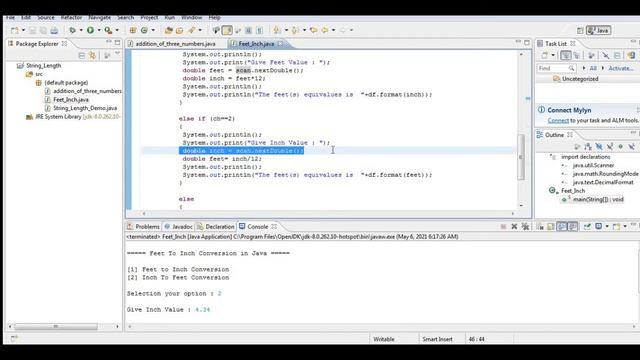Toggle Link with Editor in Package Explorer

93,56
